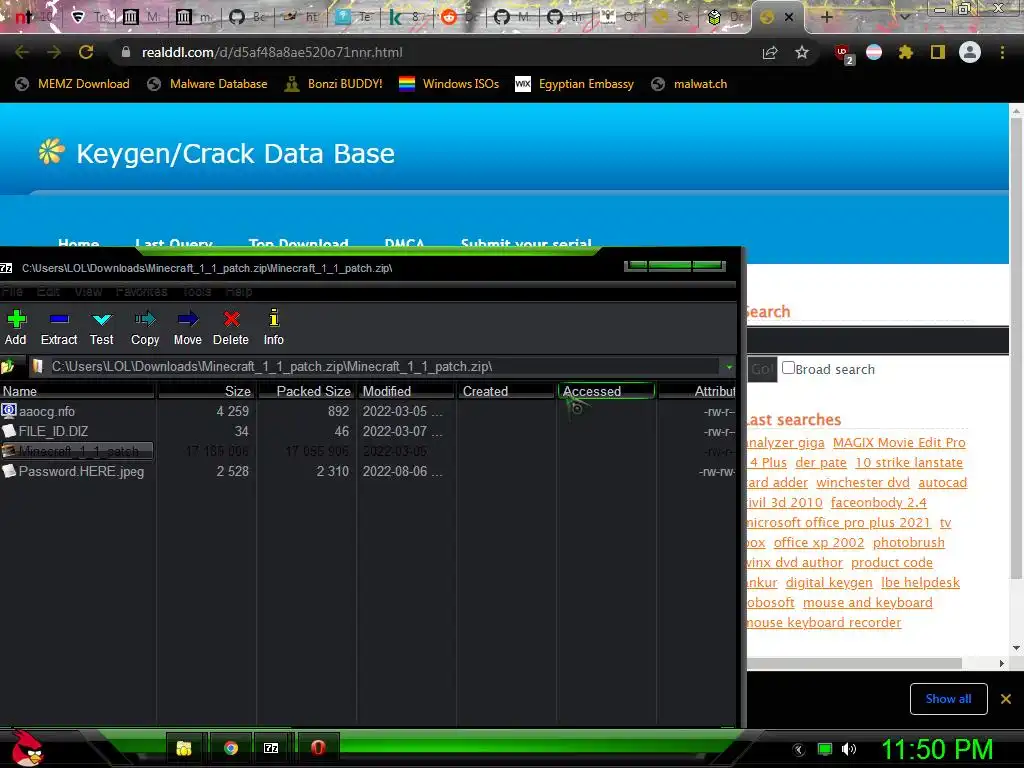The height and width of the screenshot is (768, 1024).
Task: Click the red Delete icon
Action: pyautogui.click(x=231, y=328)
